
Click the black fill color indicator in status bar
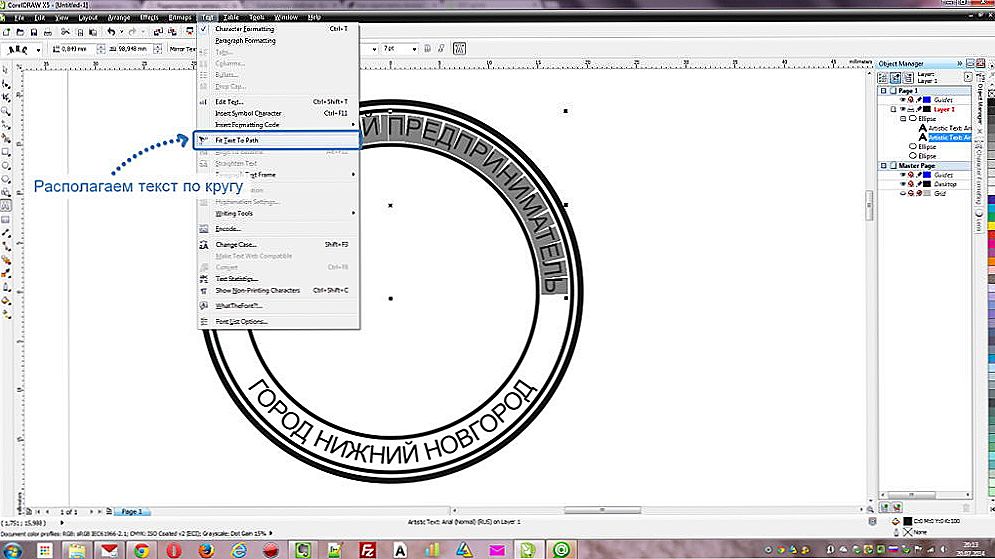(907, 521)
